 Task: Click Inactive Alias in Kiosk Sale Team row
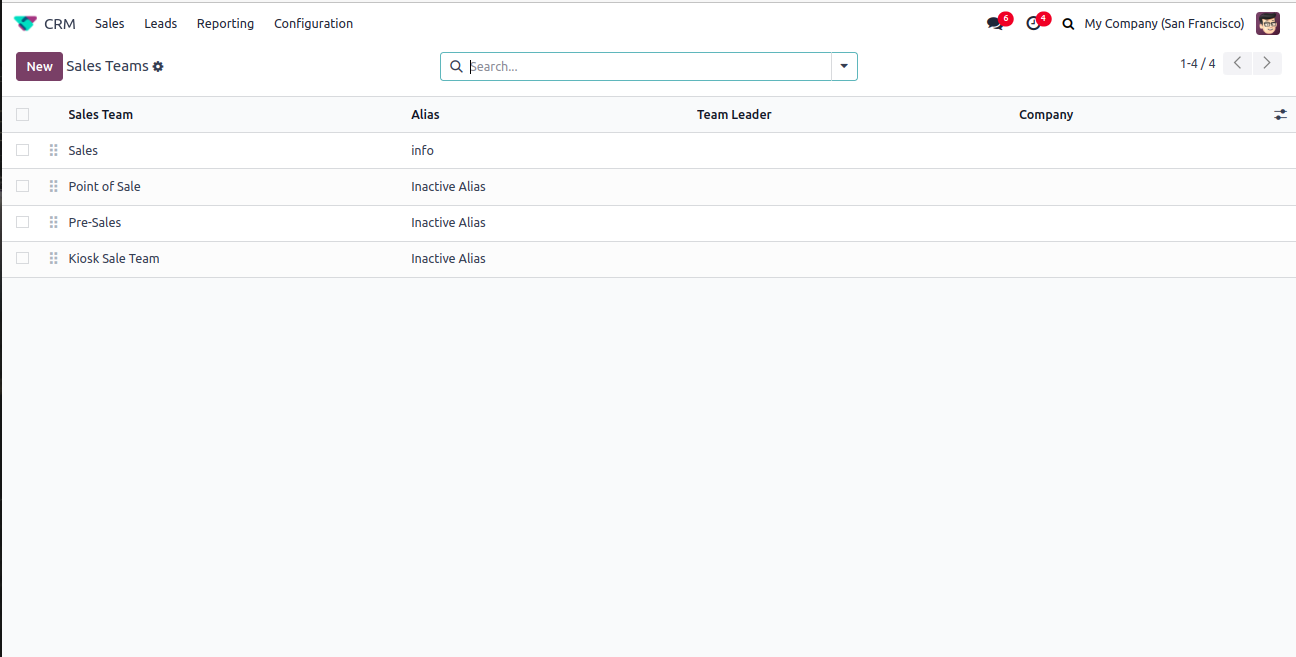pyautogui.click(x=448, y=258)
